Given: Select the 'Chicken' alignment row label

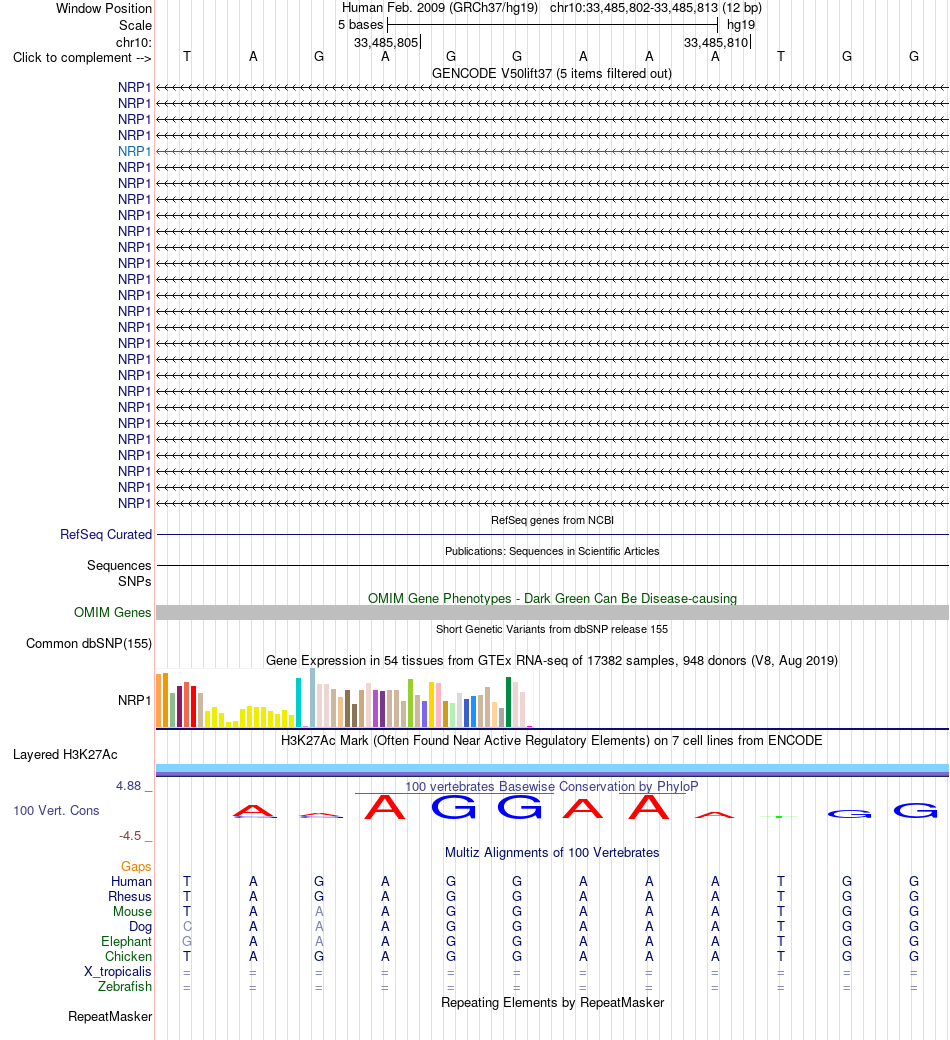Looking at the screenshot, I should tap(128, 956).
